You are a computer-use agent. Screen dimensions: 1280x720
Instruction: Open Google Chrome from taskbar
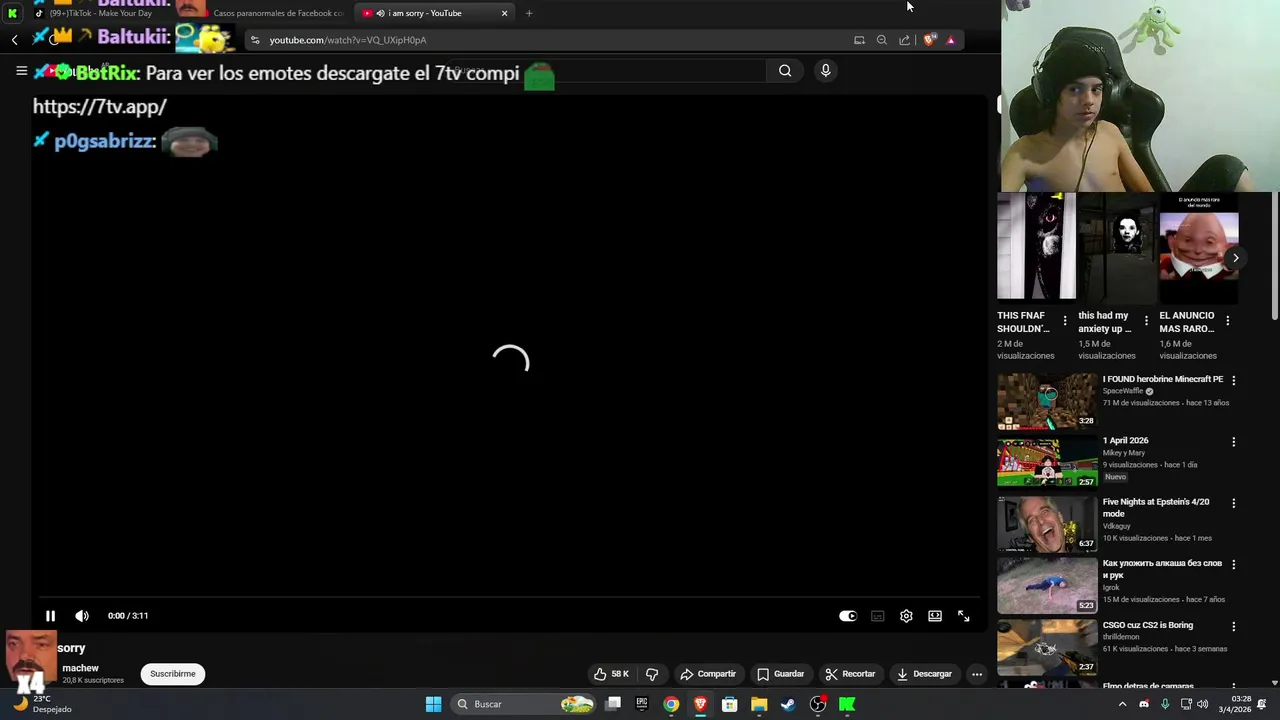pos(671,704)
